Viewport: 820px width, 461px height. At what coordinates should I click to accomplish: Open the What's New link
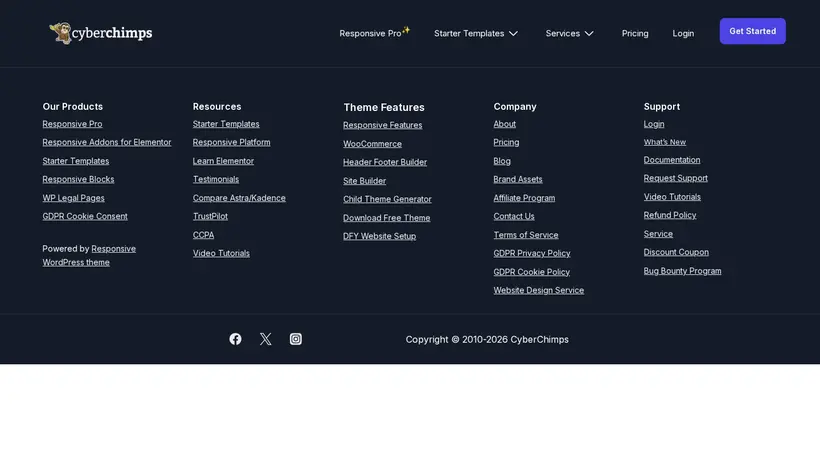click(665, 142)
